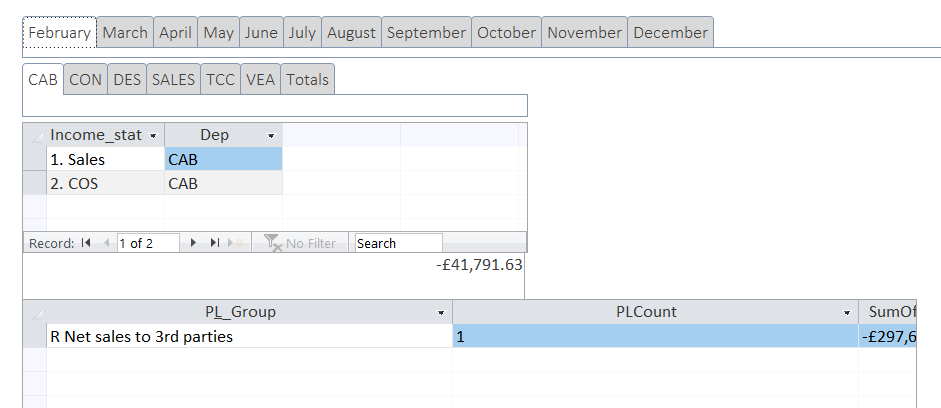Open the PLCount column dropdown arrow

847,312
